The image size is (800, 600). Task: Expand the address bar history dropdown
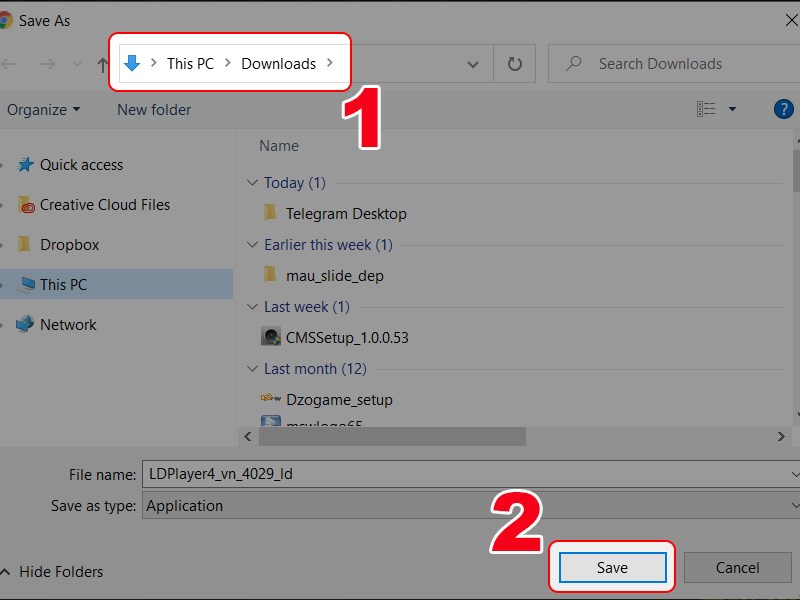click(x=473, y=64)
